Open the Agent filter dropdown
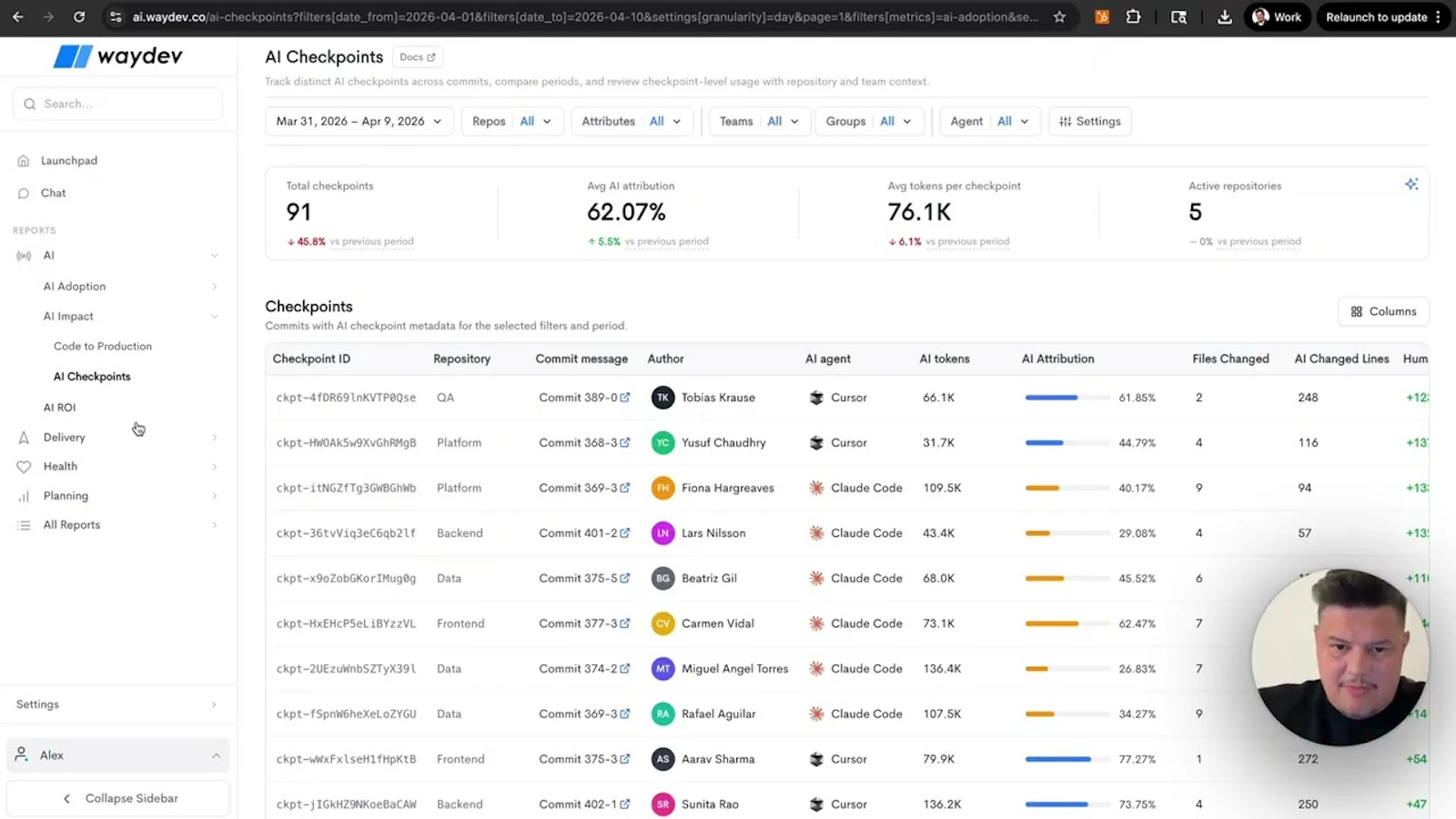 pyautogui.click(x=989, y=120)
